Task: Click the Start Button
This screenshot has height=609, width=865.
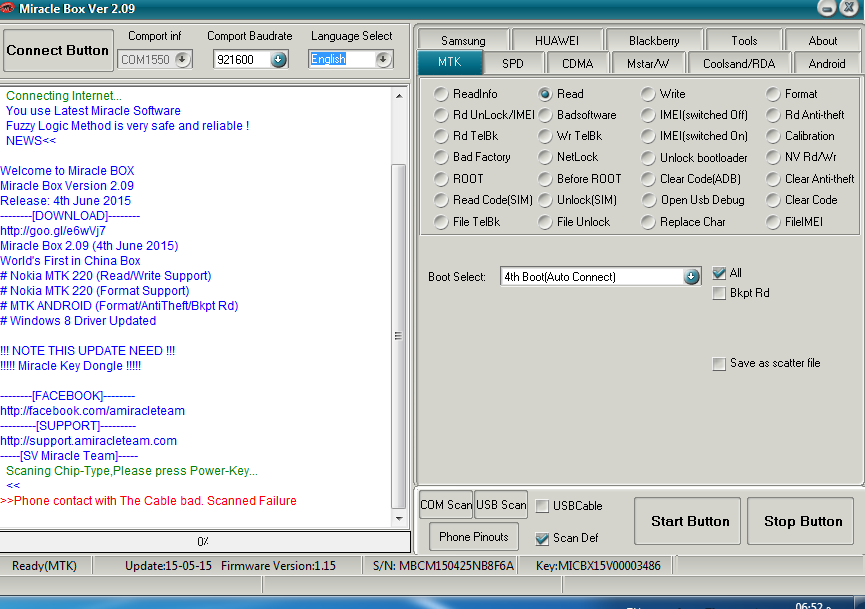Action: (x=687, y=521)
